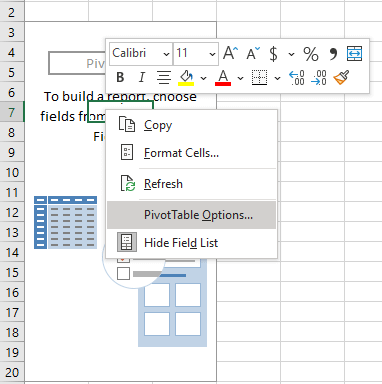Image resolution: width=382 pixels, height=384 pixels.
Task: Apply Percent Style formatting
Action: [311, 54]
